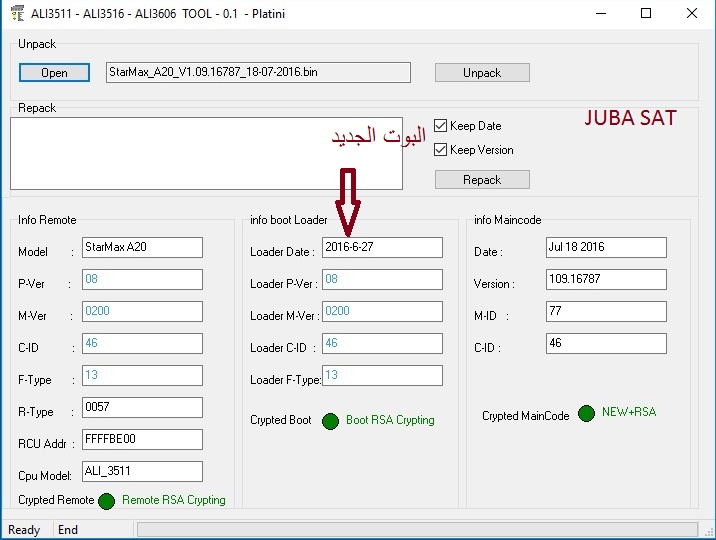Click the RCU Addr field FFFFBE00
The height and width of the screenshot is (540, 716).
142,439
